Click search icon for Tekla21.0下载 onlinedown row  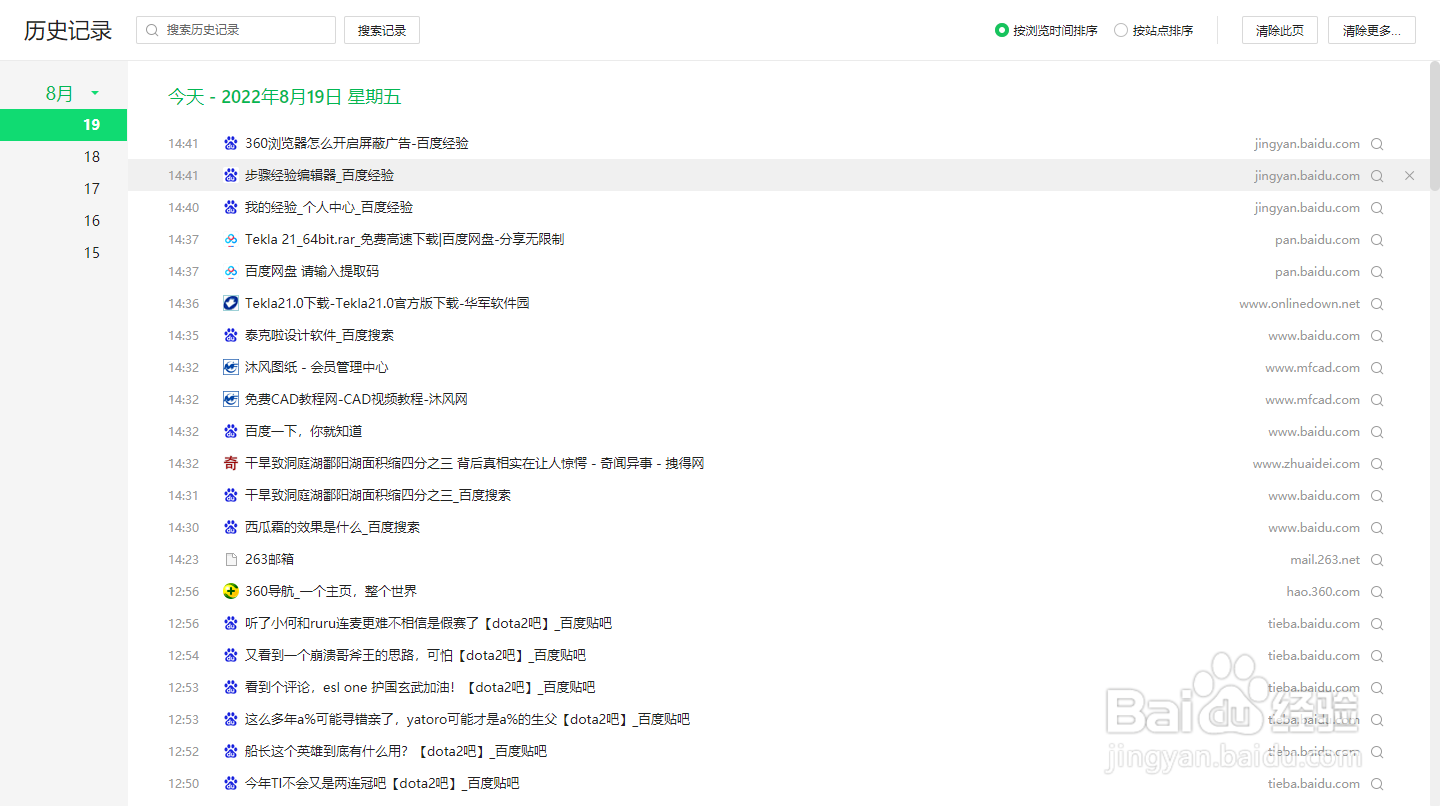[1377, 304]
